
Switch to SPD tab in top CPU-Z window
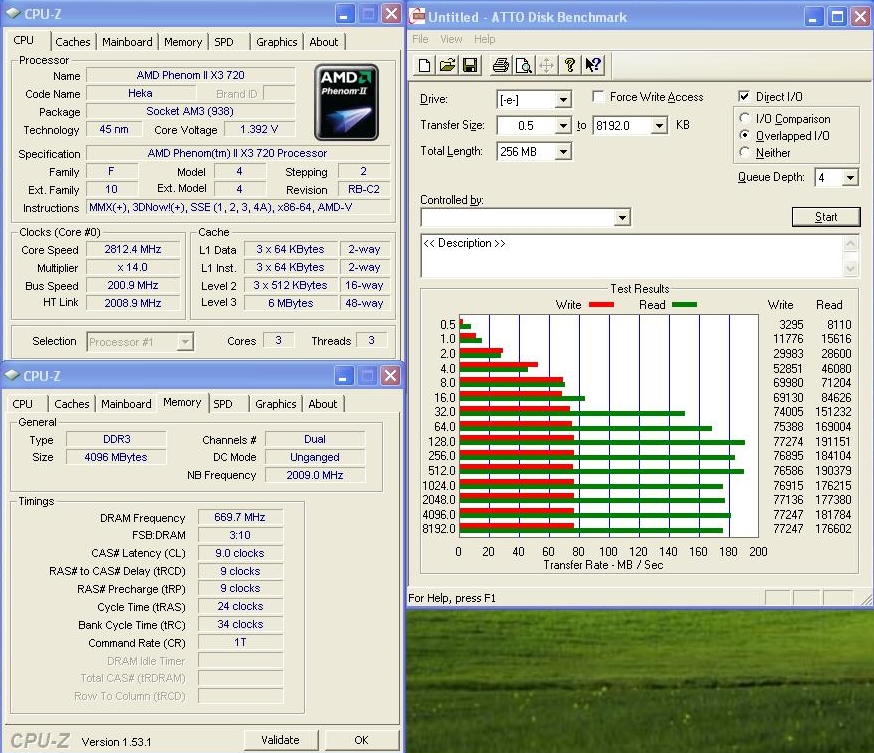[x=224, y=42]
